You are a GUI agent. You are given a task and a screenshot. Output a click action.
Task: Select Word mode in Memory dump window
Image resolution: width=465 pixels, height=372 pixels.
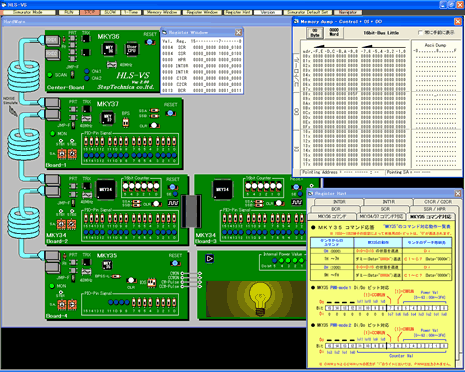coord(334,32)
